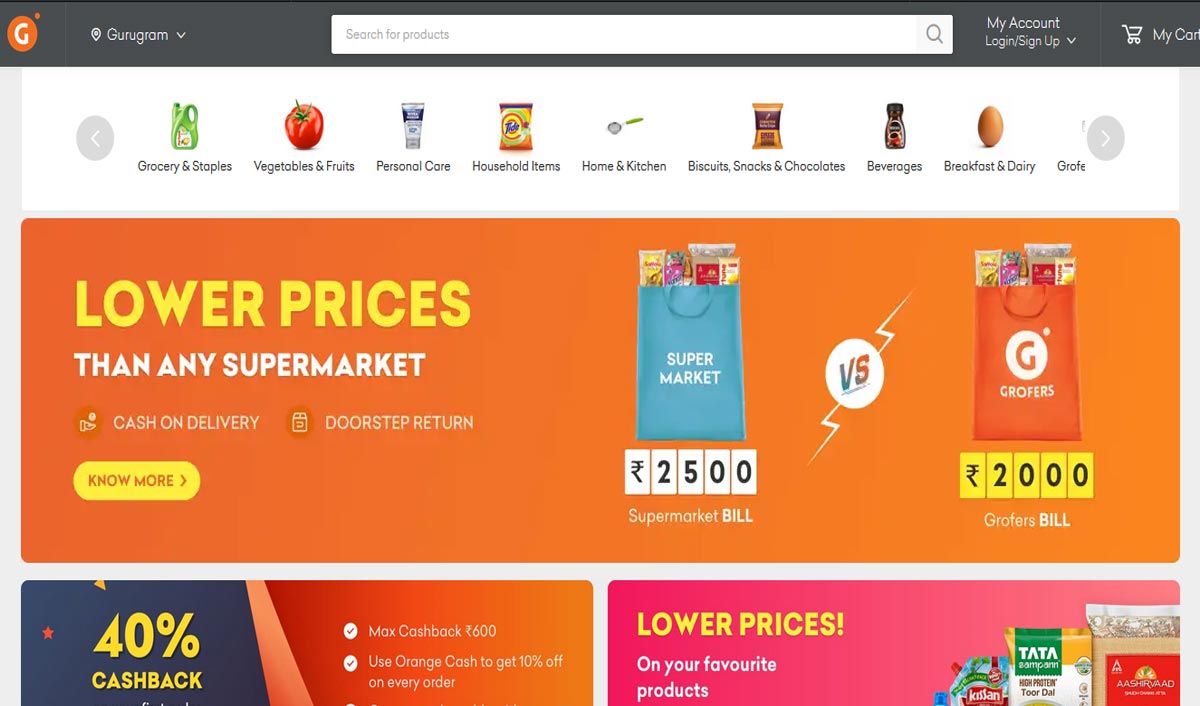
Task: Choose Biscuits, Snacks & Chocolates icon
Action: click(x=767, y=127)
